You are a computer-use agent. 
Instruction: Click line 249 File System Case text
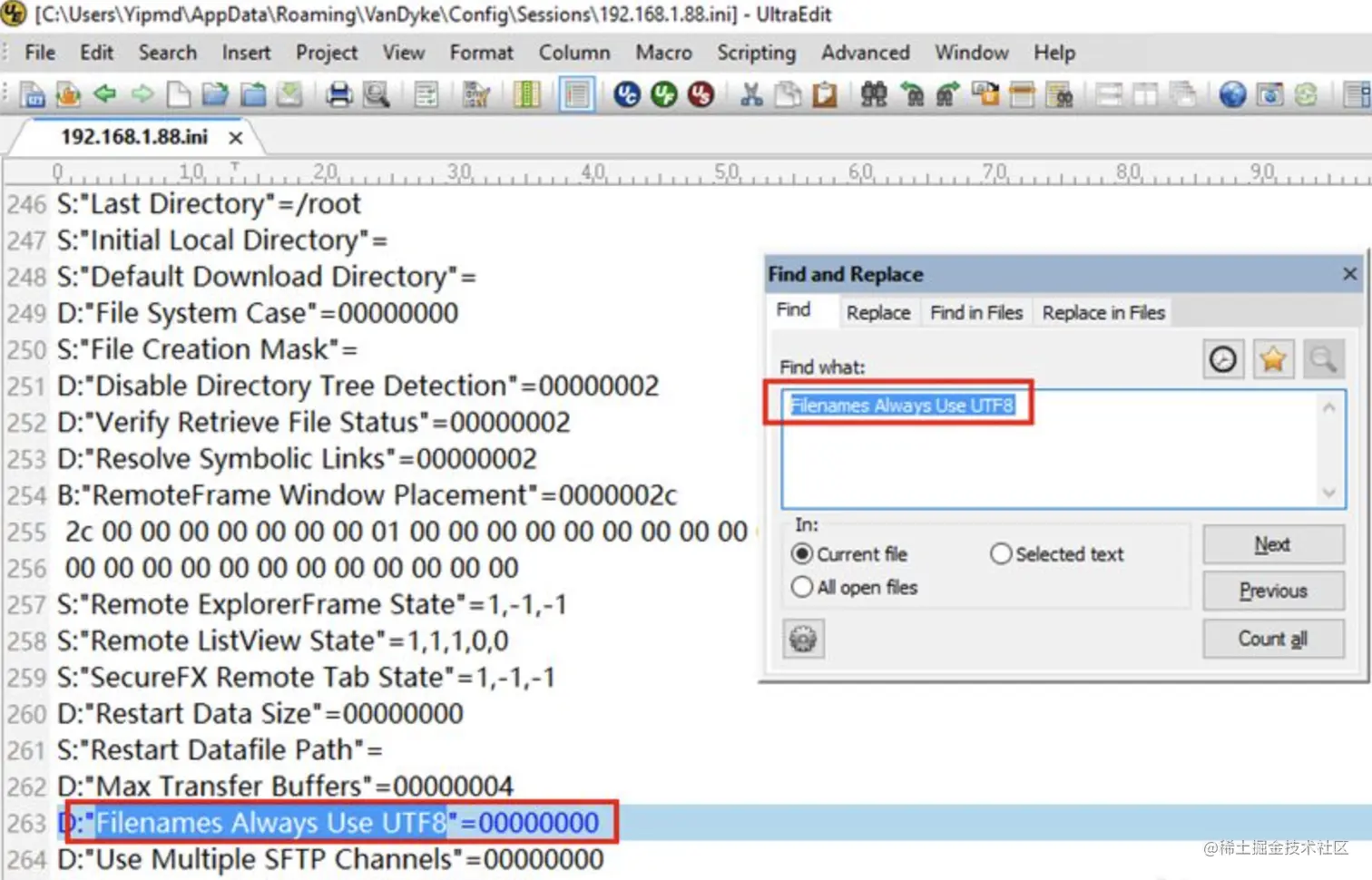[x=258, y=313]
